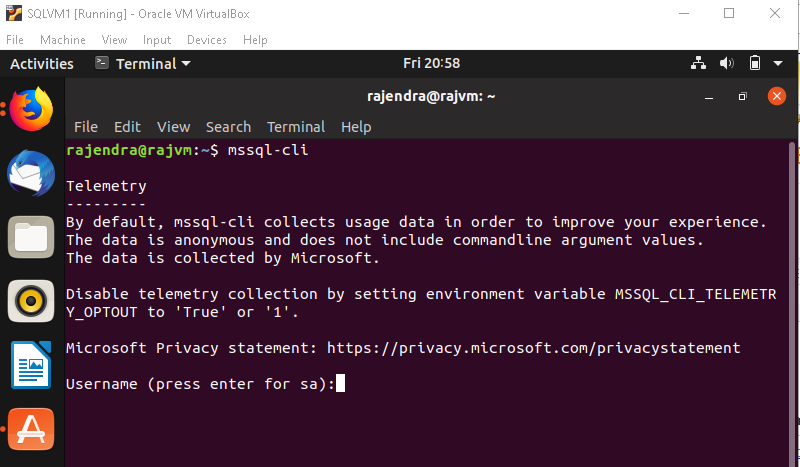Open Rhythmbox music player icon

tap(31, 300)
